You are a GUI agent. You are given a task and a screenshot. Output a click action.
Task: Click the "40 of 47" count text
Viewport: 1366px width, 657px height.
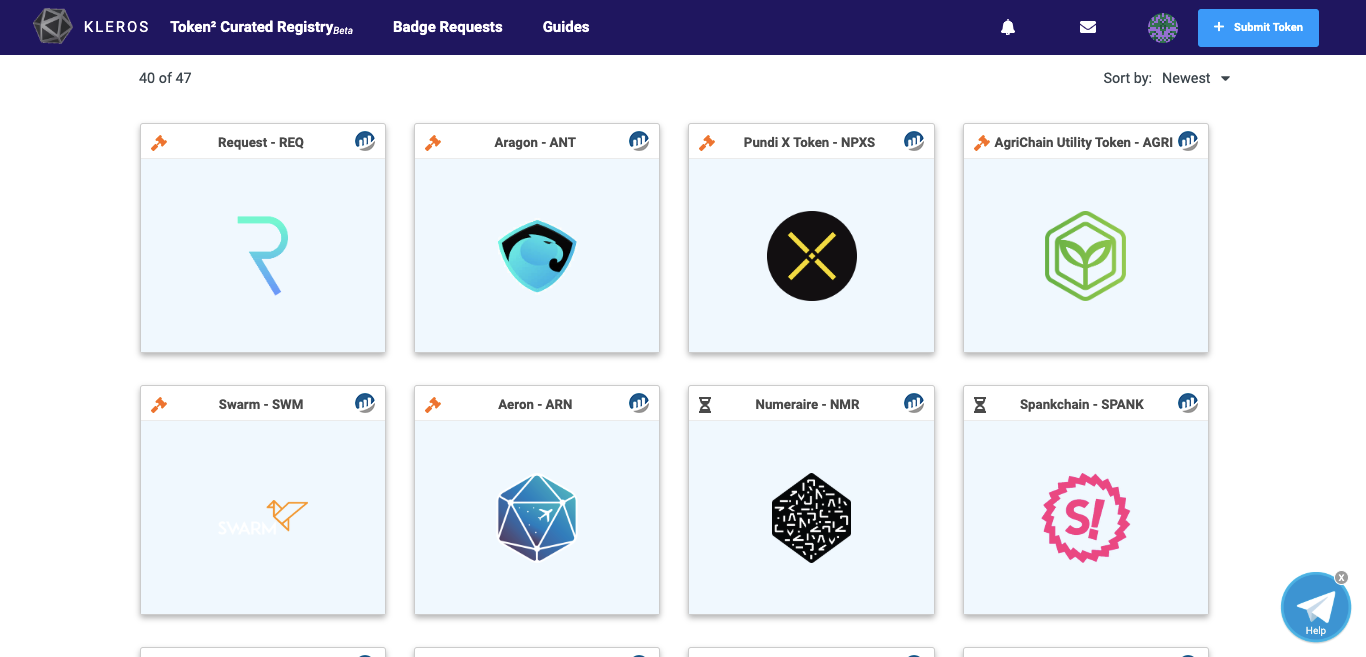point(165,78)
